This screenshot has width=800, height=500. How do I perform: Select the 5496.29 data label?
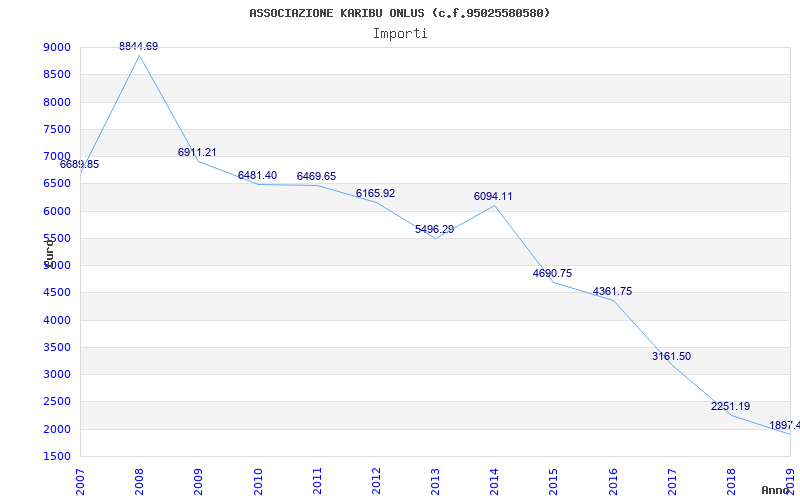click(x=435, y=230)
